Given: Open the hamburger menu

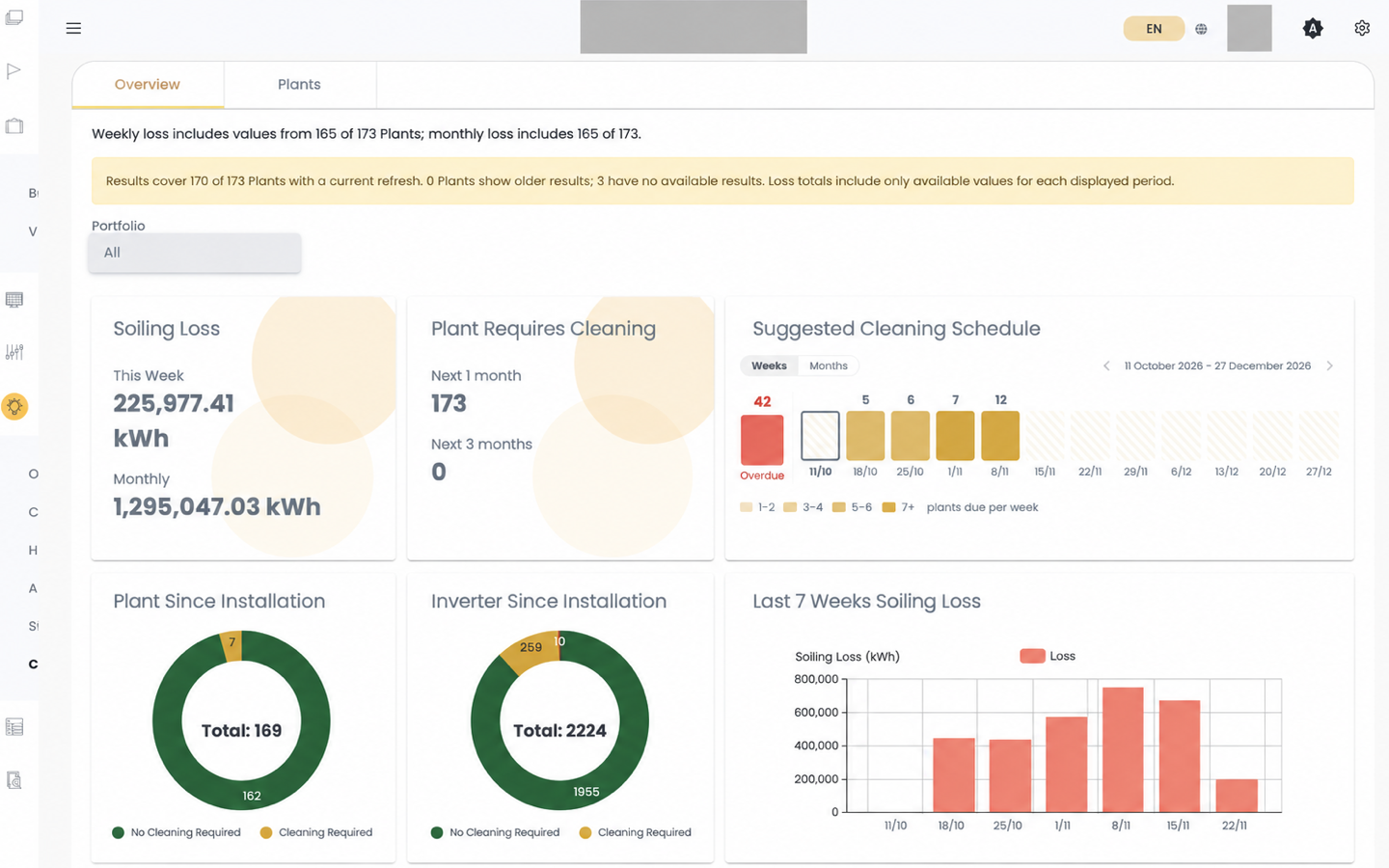Looking at the screenshot, I should [73, 28].
